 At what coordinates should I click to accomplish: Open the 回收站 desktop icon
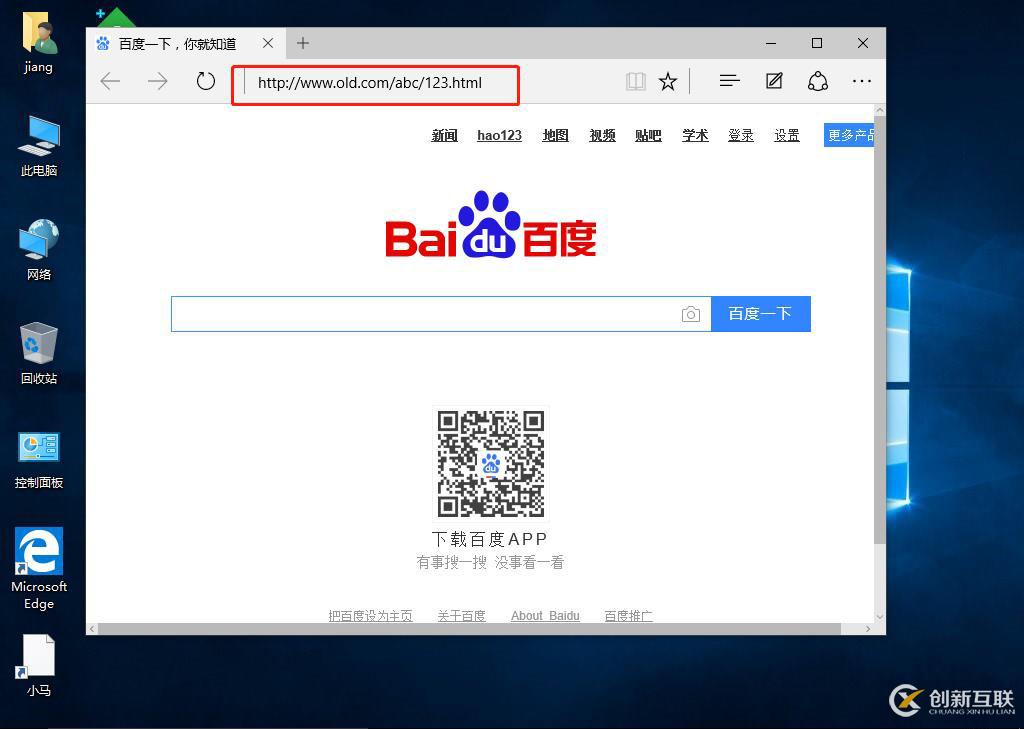point(38,350)
